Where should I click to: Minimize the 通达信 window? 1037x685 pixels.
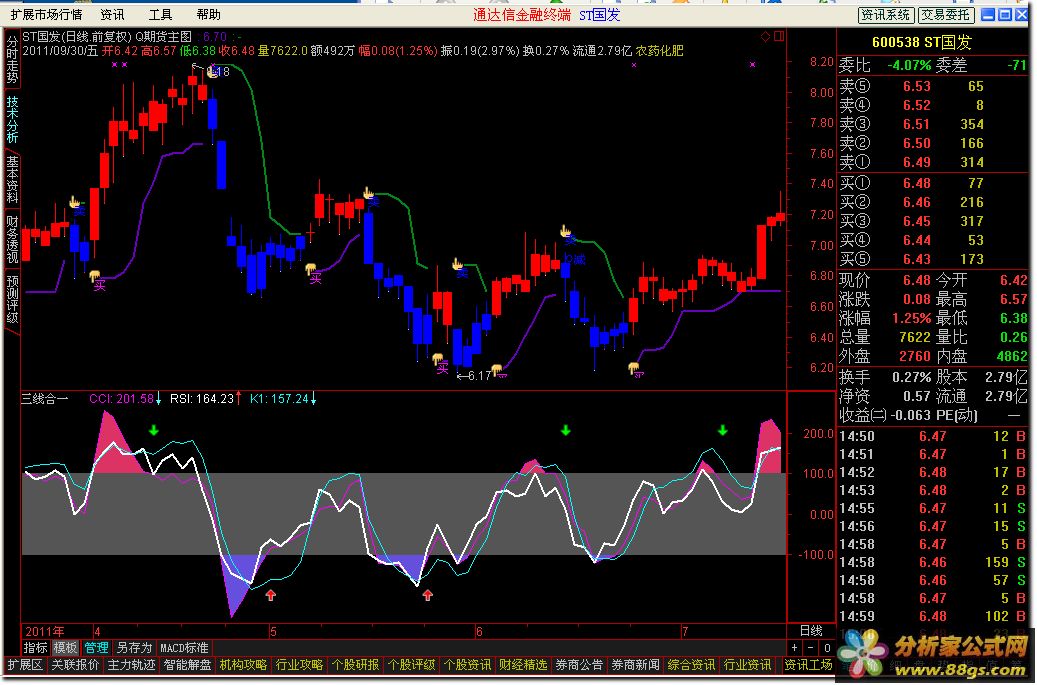tap(987, 15)
